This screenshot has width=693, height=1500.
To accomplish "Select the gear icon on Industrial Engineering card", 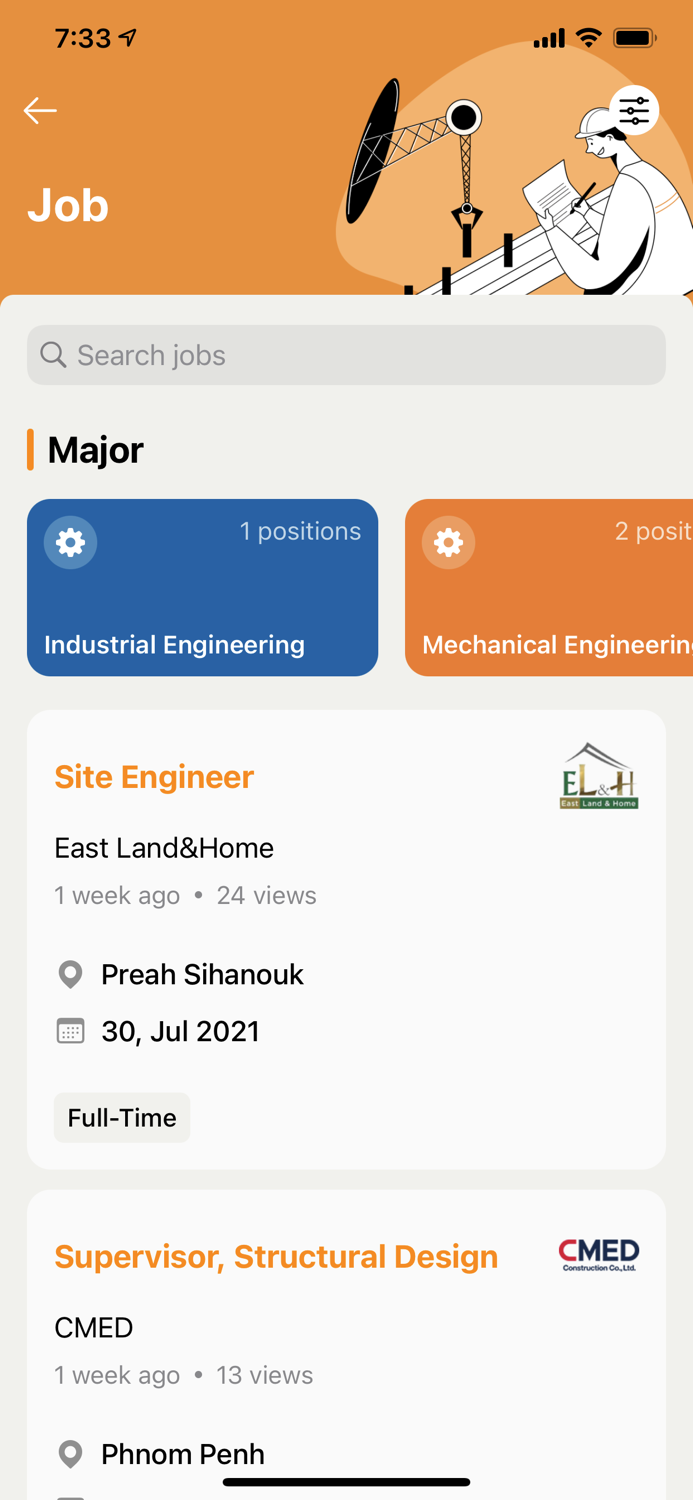I will click(x=70, y=543).
